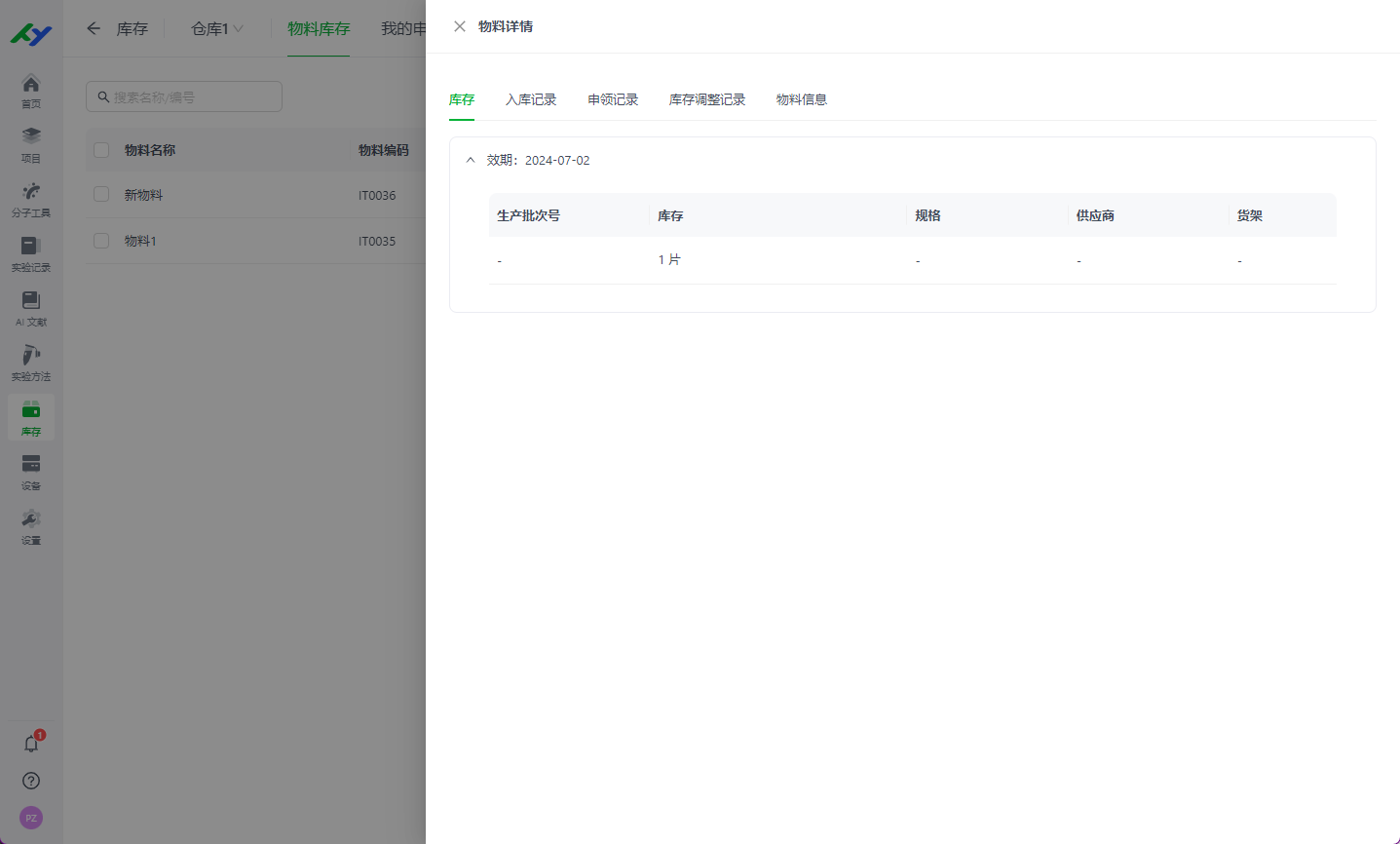This screenshot has height=844, width=1400.
Task: Open the 设置 settings icon in sidebar
Action: point(30,529)
